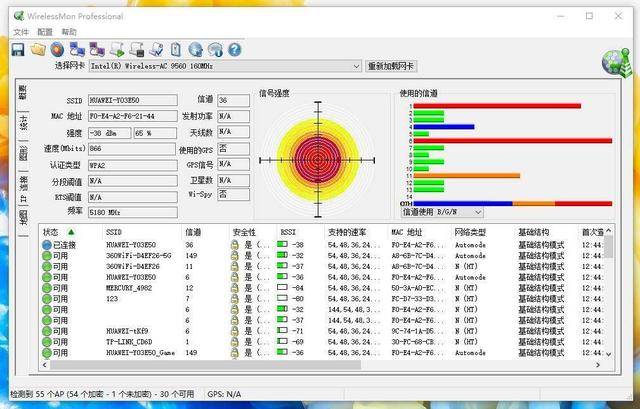Click the green status icon for 360WiFi-D4EF26 channel 11
The height and width of the screenshot is (409, 640).
[x=47, y=266]
